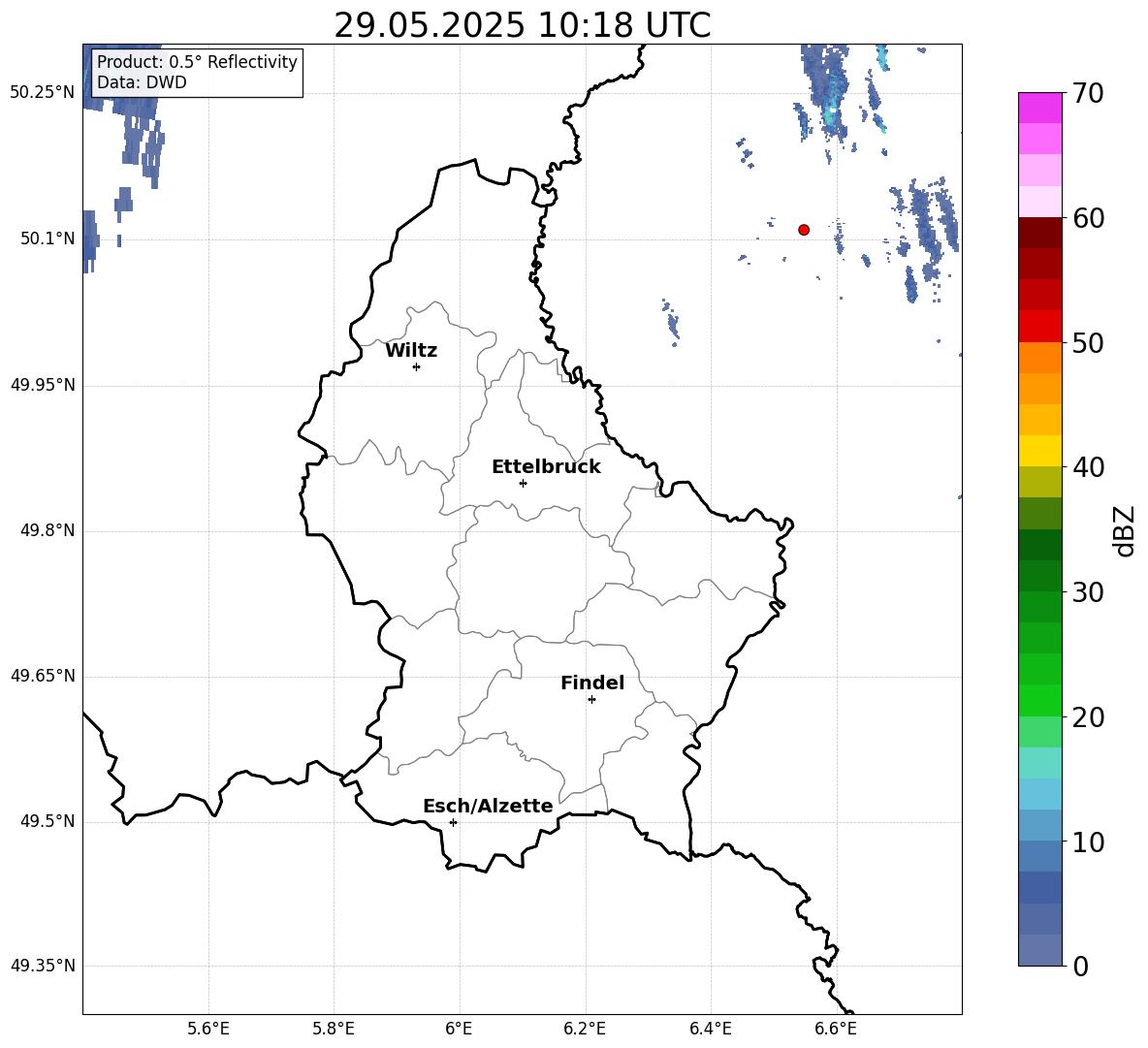Click the yellow colorbar segment above 40

[1039, 451]
